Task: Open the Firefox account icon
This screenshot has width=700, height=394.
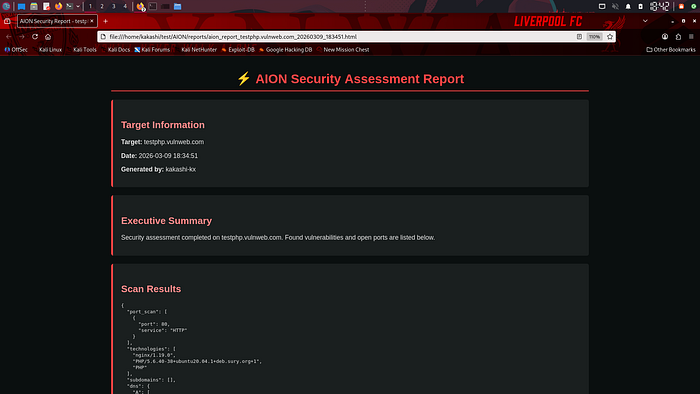Action: tap(665, 37)
